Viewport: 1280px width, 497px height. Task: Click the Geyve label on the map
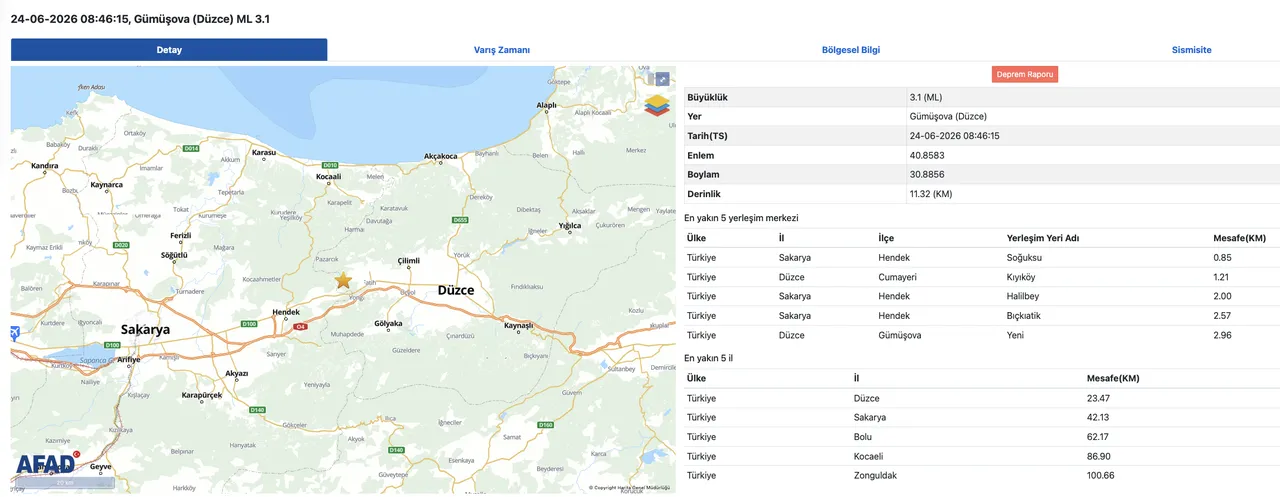101,467
